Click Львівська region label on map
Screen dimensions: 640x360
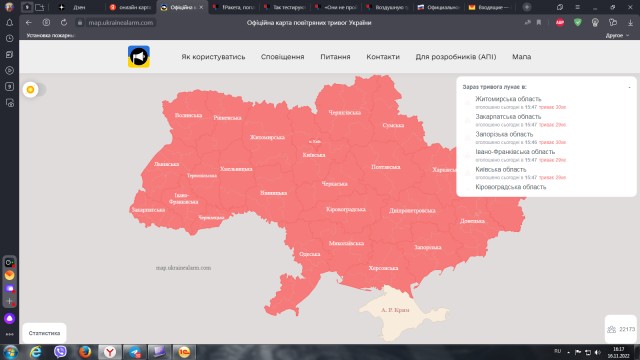tap(167, 164)
